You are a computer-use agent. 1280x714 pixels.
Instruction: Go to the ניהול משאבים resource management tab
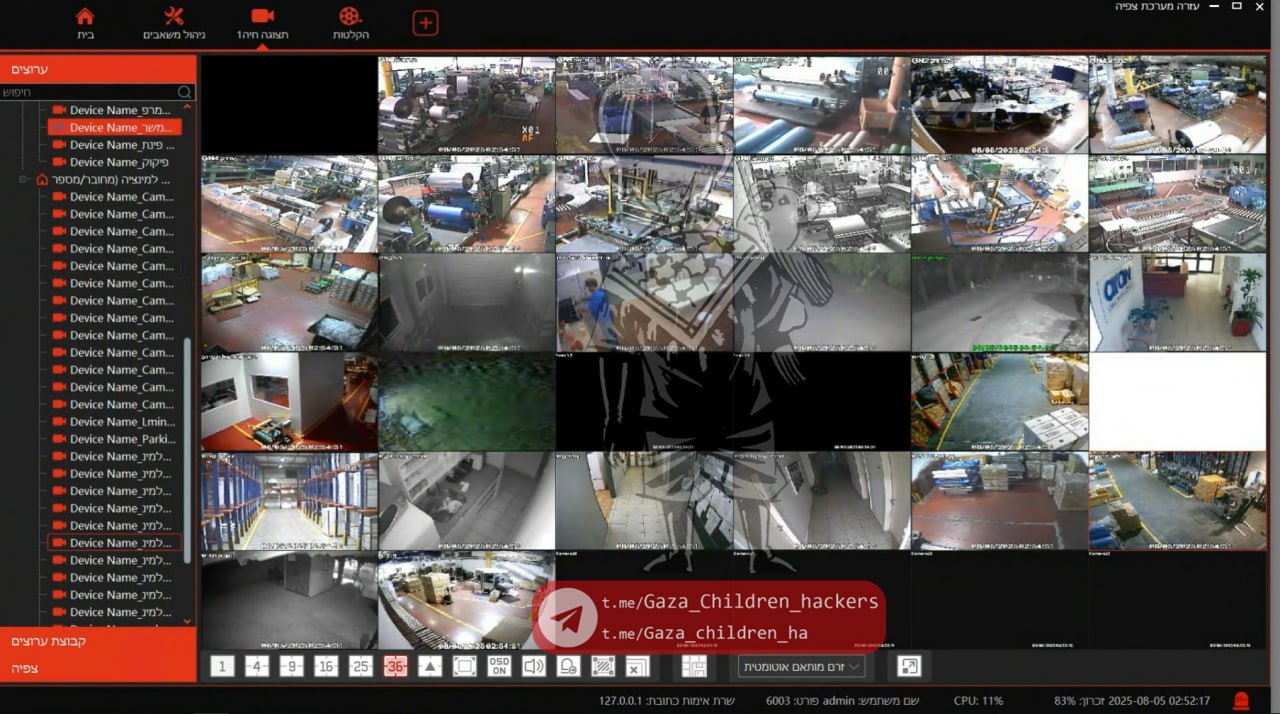[x=173, y=23]
